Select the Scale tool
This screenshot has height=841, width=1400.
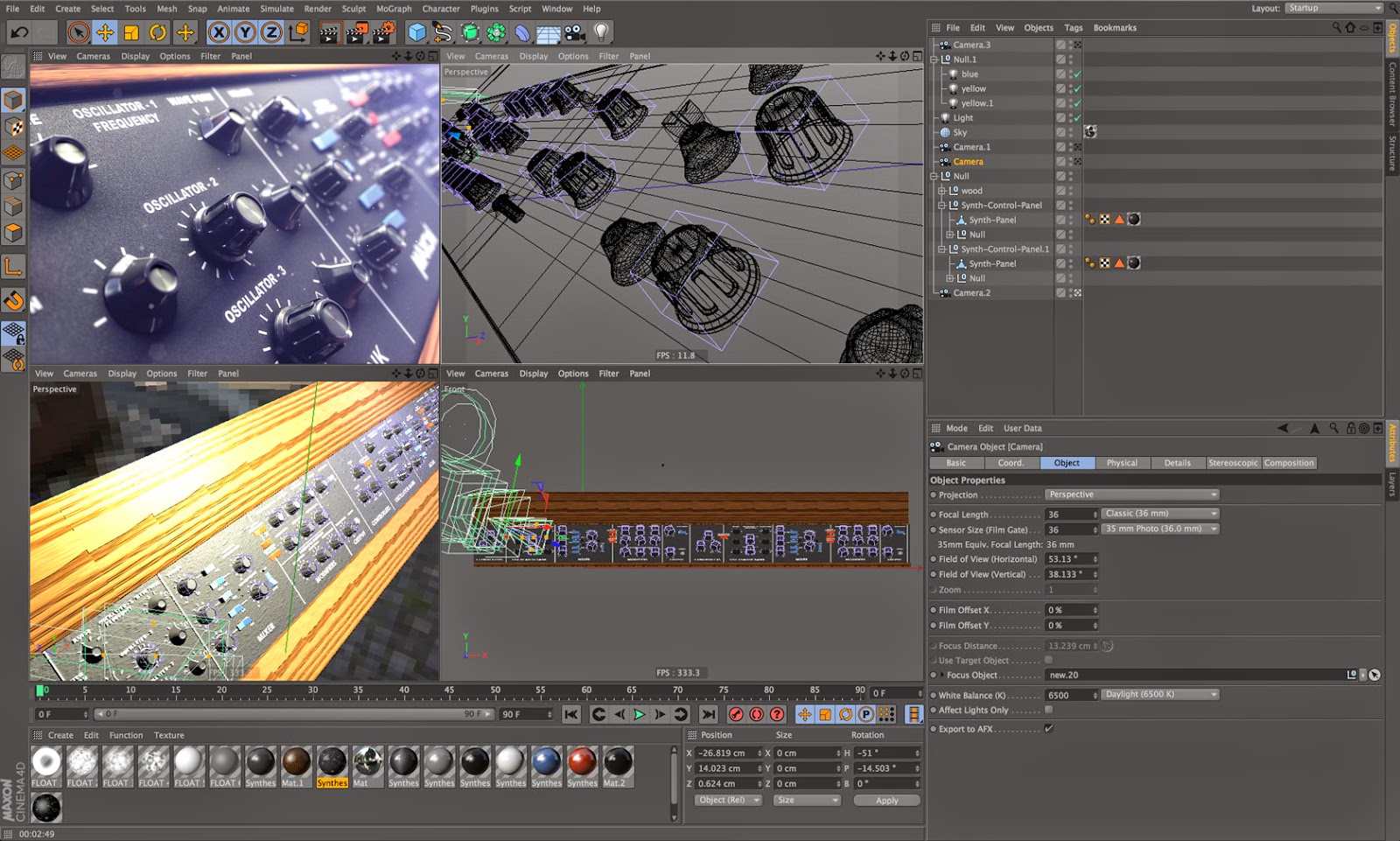pyautogui.click(x=131, y=33)
